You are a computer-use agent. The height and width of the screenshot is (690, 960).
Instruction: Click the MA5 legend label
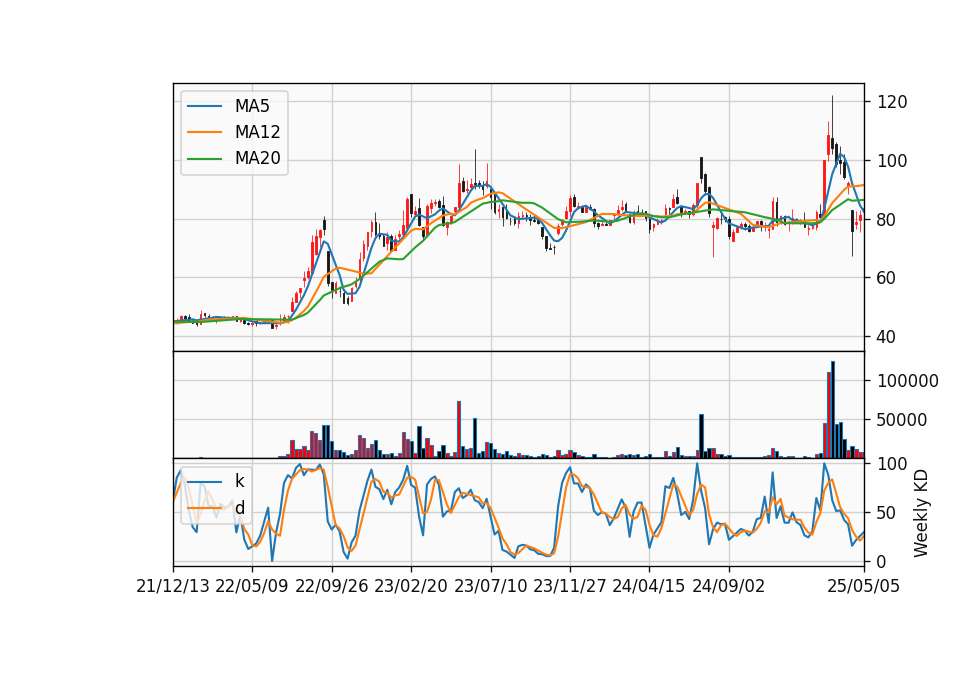tap(252, 106)
